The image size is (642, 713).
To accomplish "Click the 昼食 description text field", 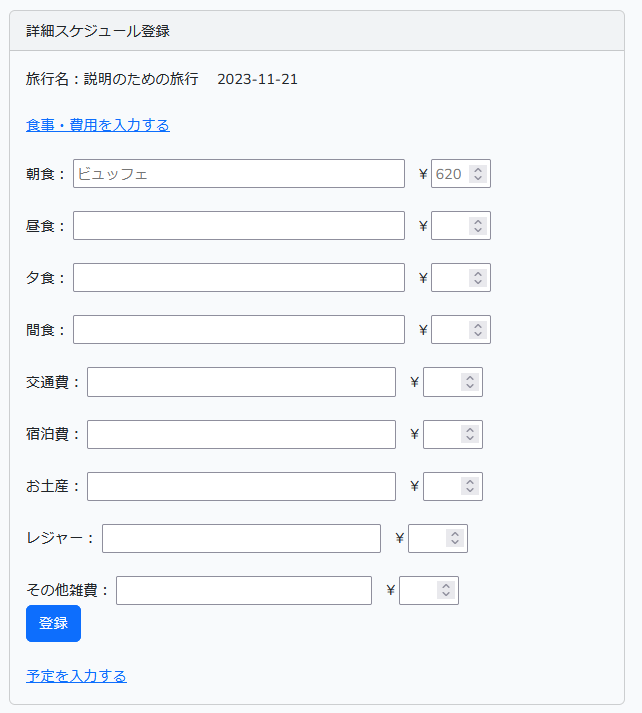I will [239, 226].
